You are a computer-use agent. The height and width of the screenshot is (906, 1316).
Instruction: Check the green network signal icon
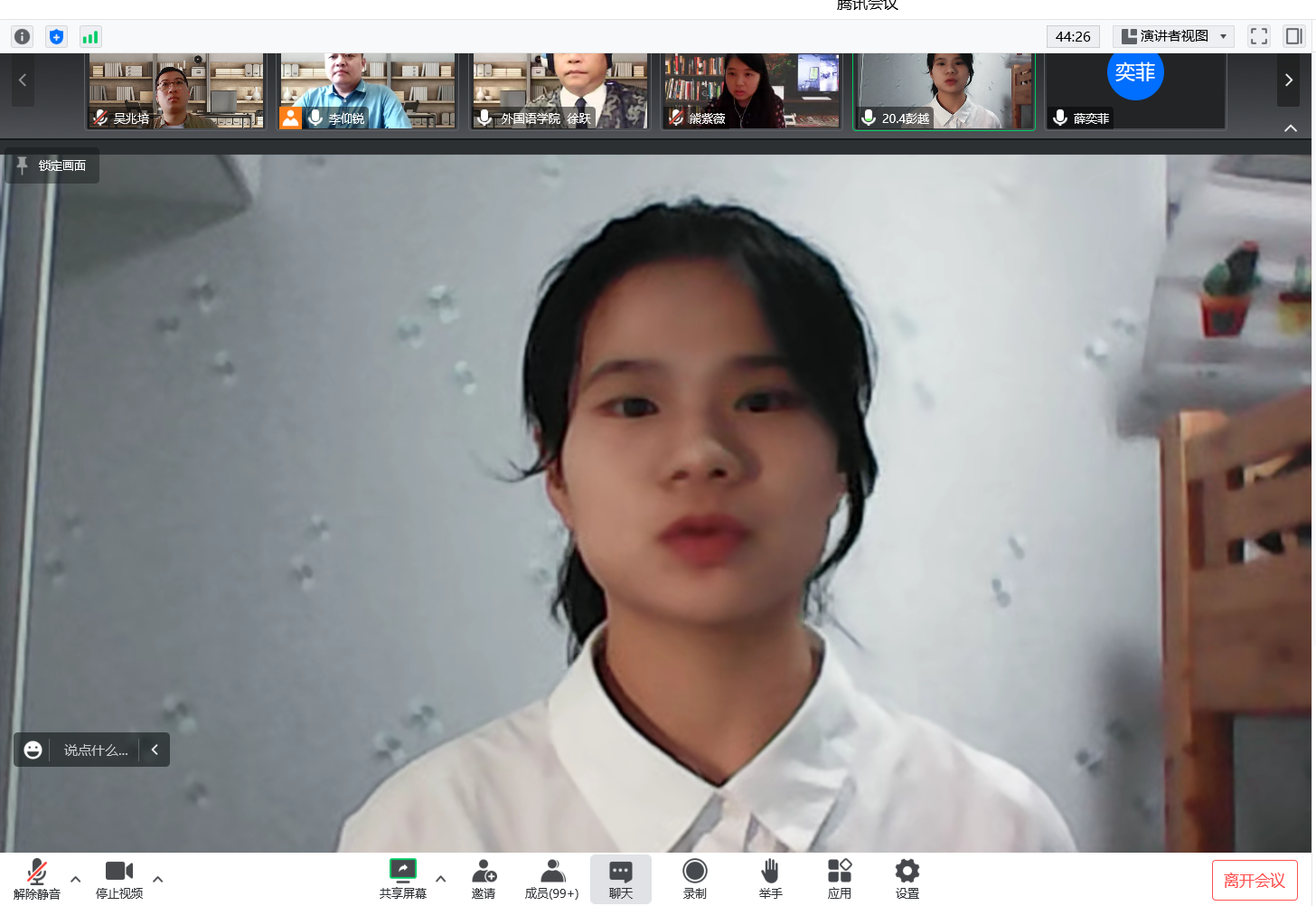tap(90, 36)
